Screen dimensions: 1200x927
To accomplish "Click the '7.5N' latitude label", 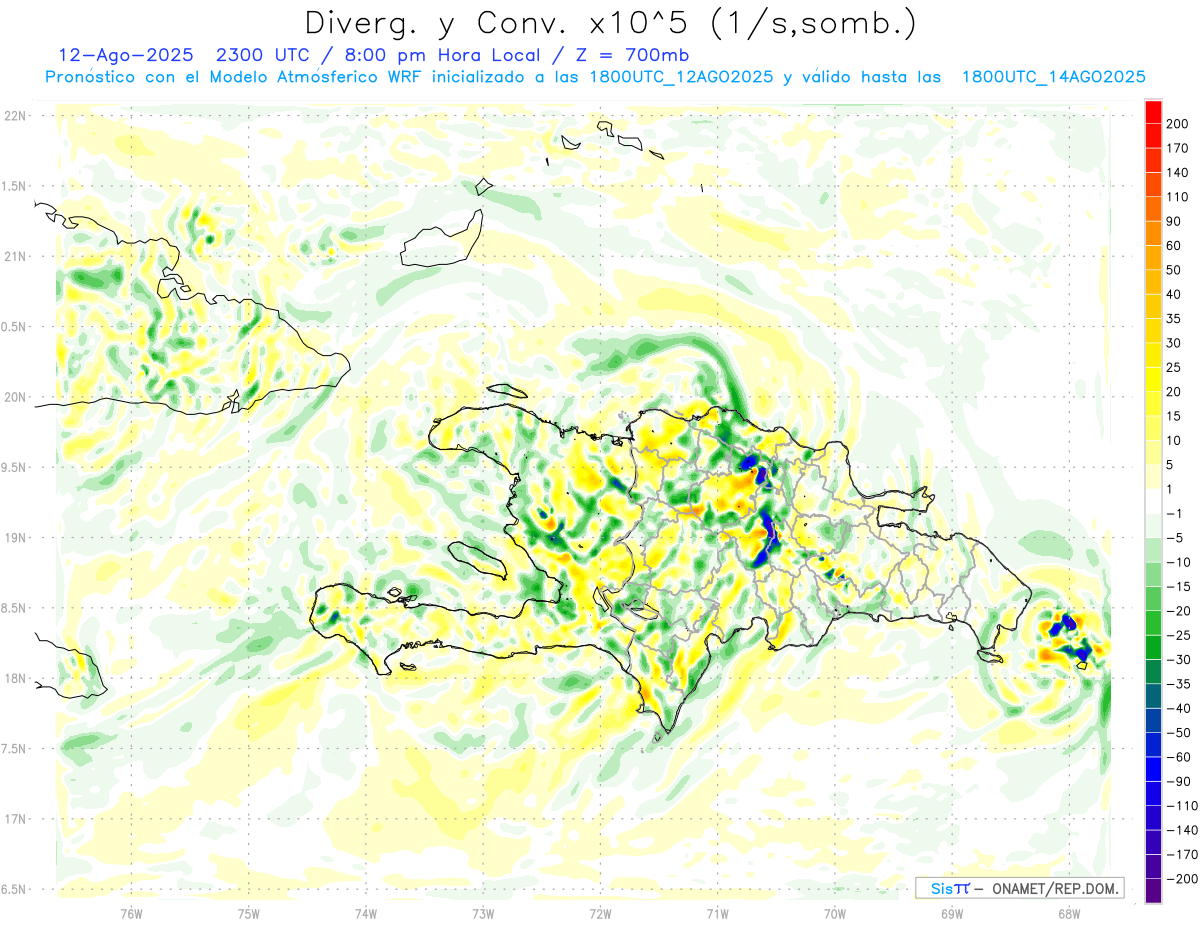I will pyautogui.click(x=14, y=749).
